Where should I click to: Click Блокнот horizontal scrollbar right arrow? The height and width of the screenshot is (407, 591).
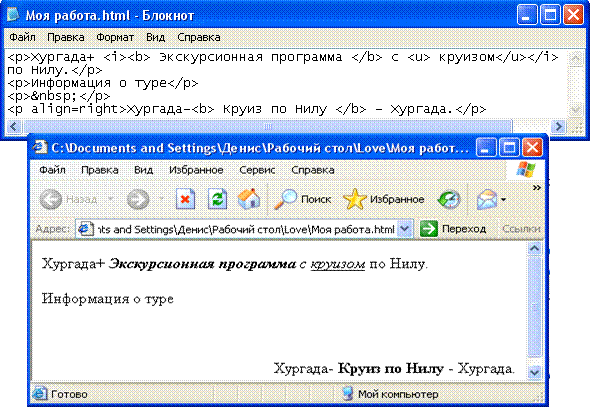coord(559,126)
